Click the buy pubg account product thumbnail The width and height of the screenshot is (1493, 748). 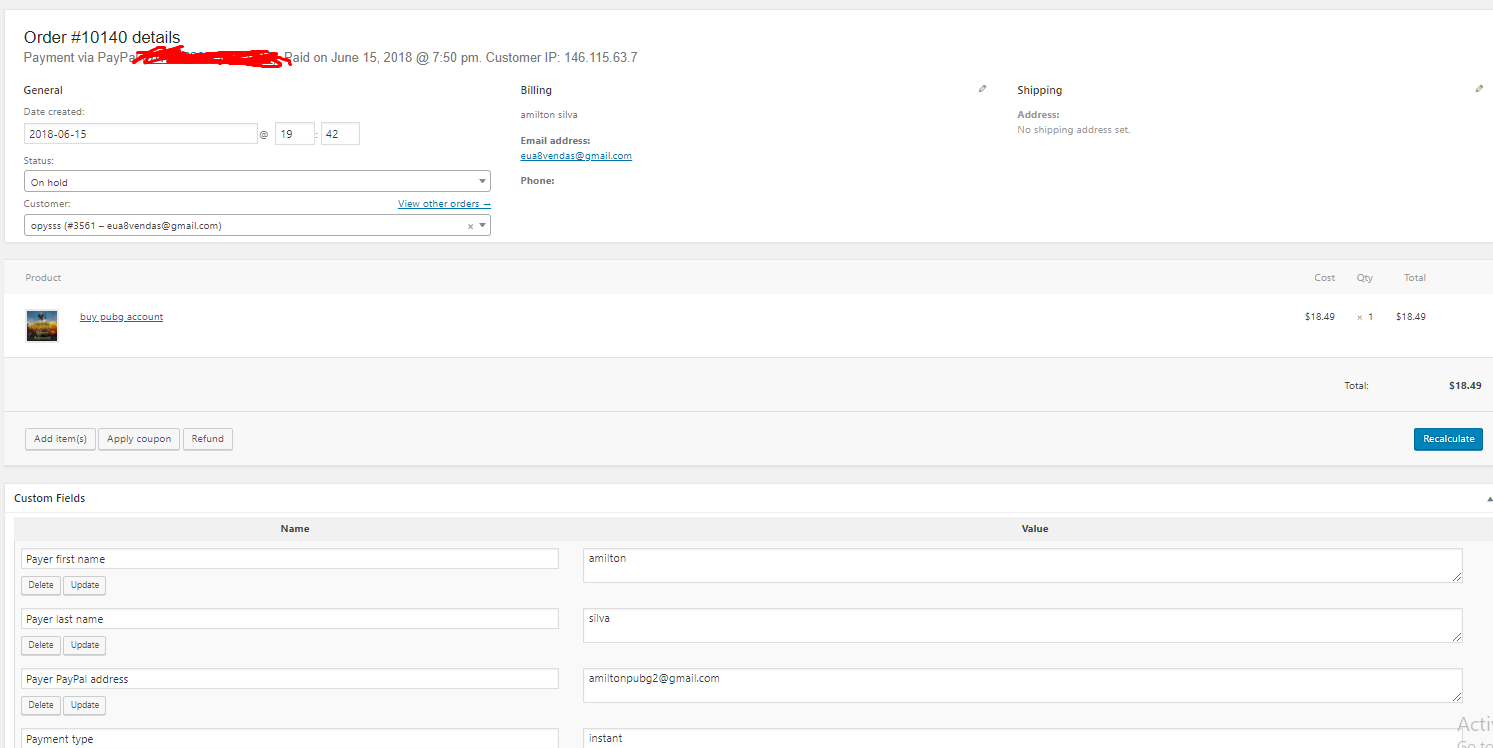tap(41, 326)
